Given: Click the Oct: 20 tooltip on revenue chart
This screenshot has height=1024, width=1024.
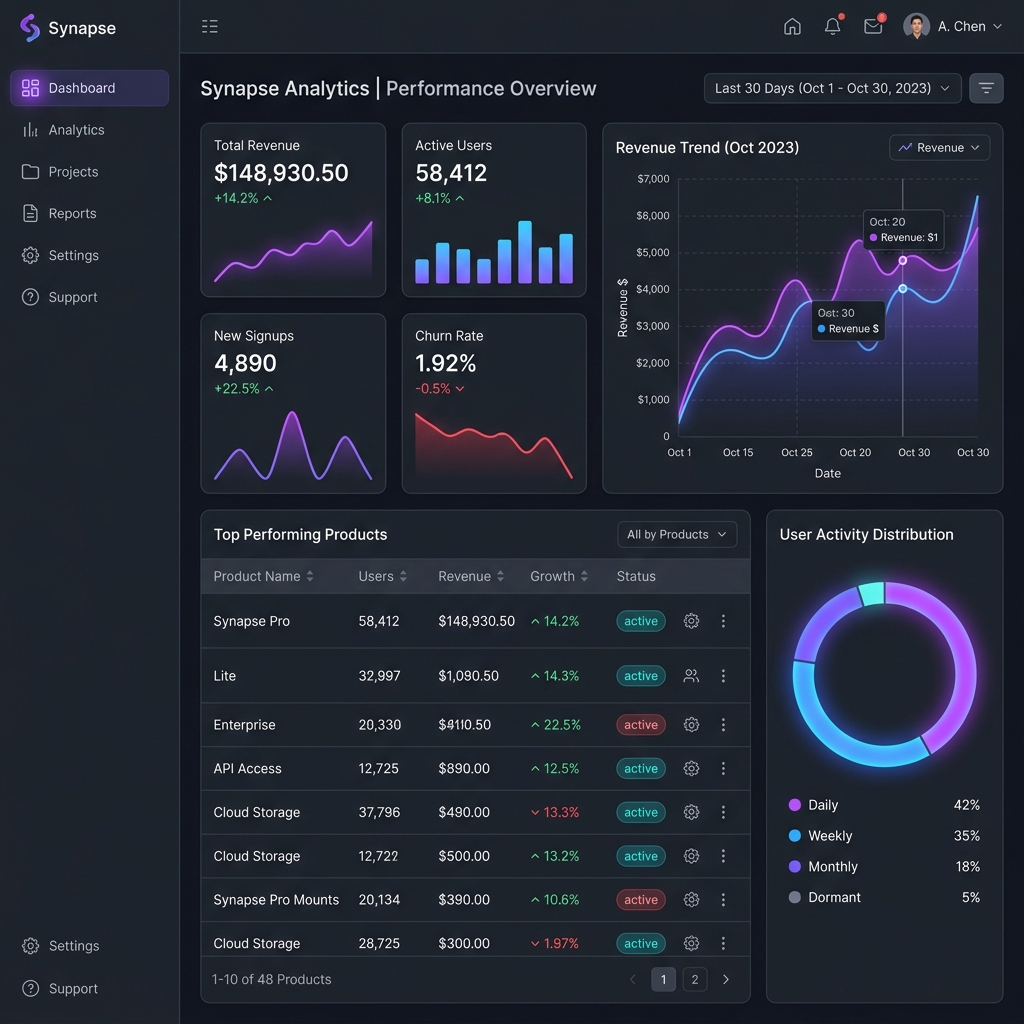Looking at the screenshot, I should pyautogui.click(x=903, y=229).
